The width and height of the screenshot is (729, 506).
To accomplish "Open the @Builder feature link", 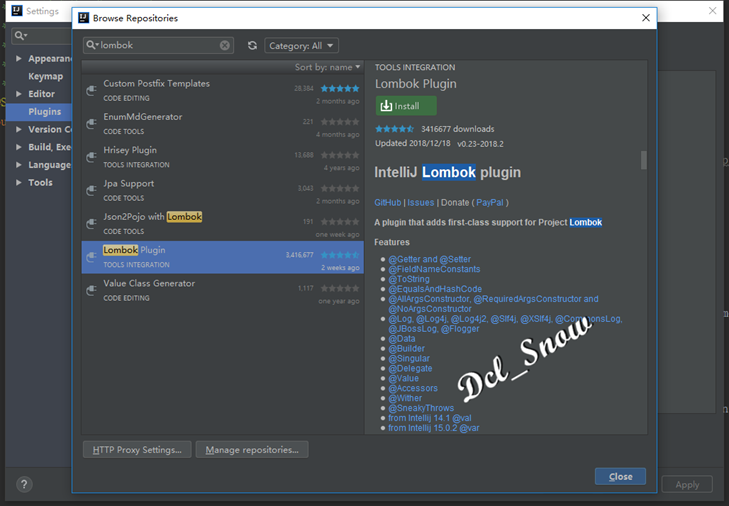I will tap(406, 349).
